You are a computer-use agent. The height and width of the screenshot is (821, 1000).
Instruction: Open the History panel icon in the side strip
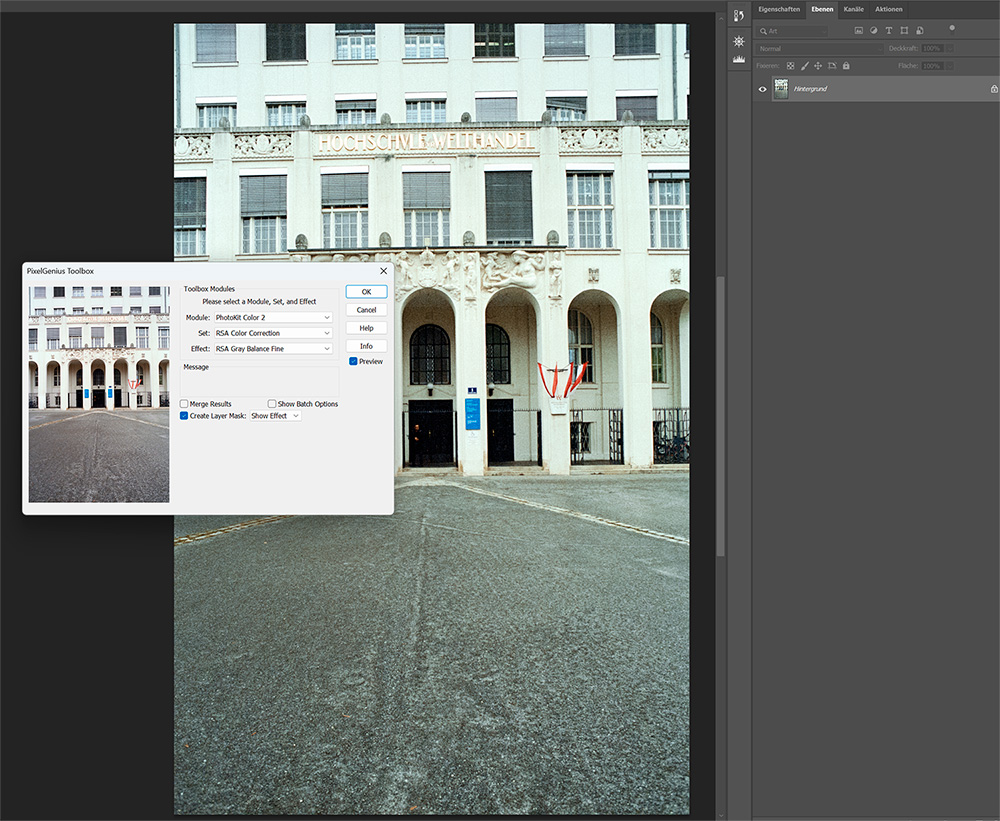tap(739, 16)
